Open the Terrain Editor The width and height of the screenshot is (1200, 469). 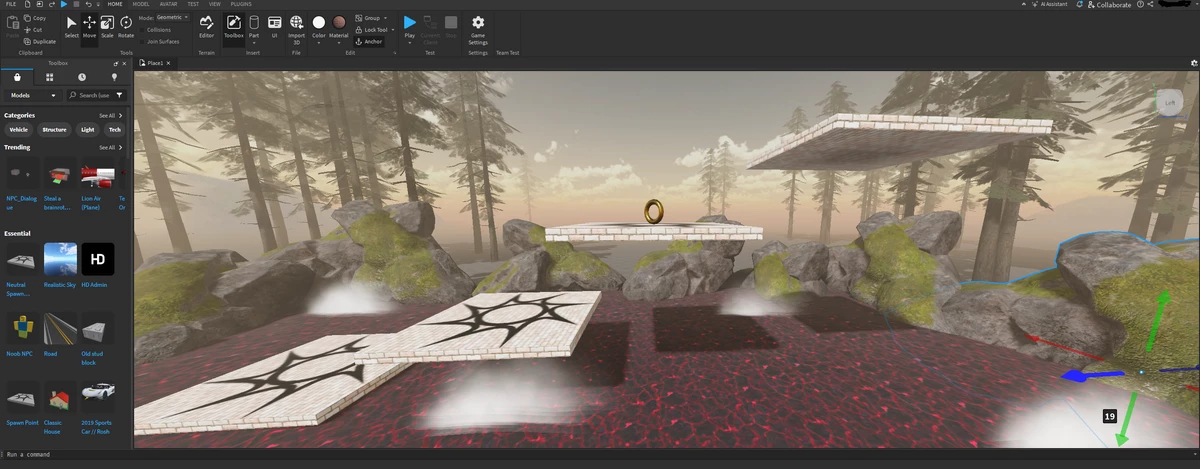tap(206, 25)
